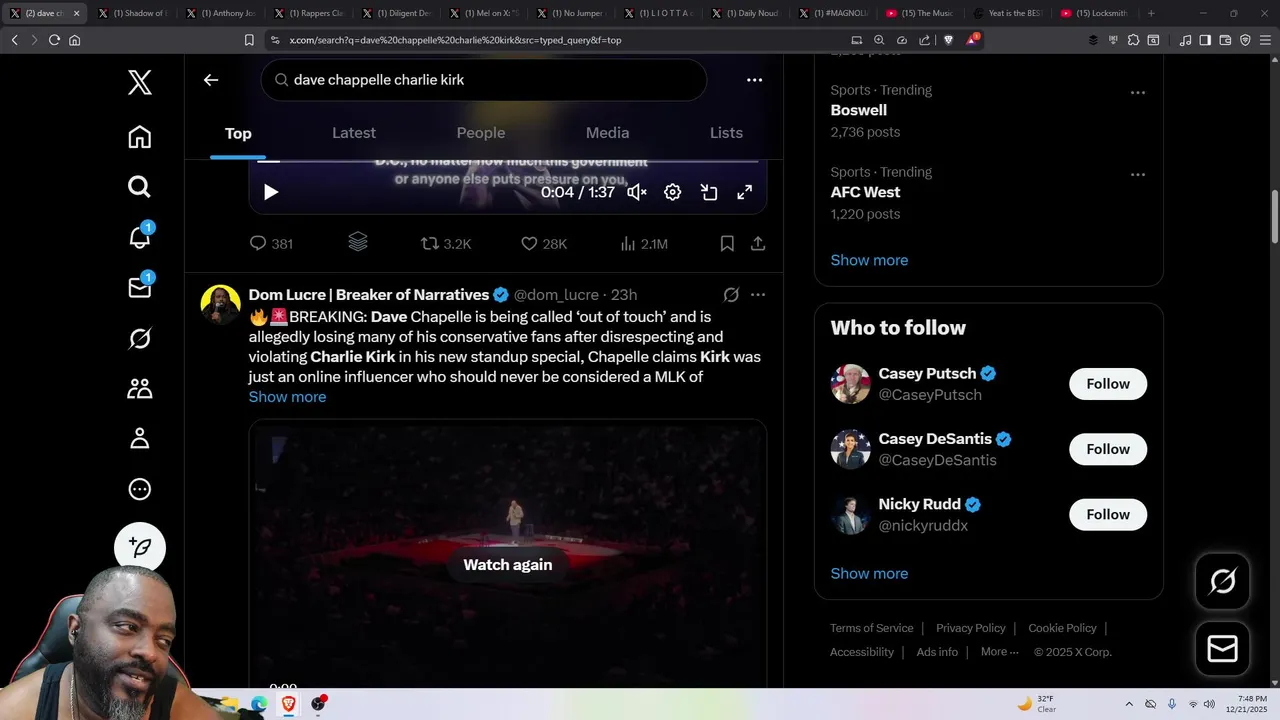
Task: Click the X logo in the sidebar
Action: tap(140, 82)
